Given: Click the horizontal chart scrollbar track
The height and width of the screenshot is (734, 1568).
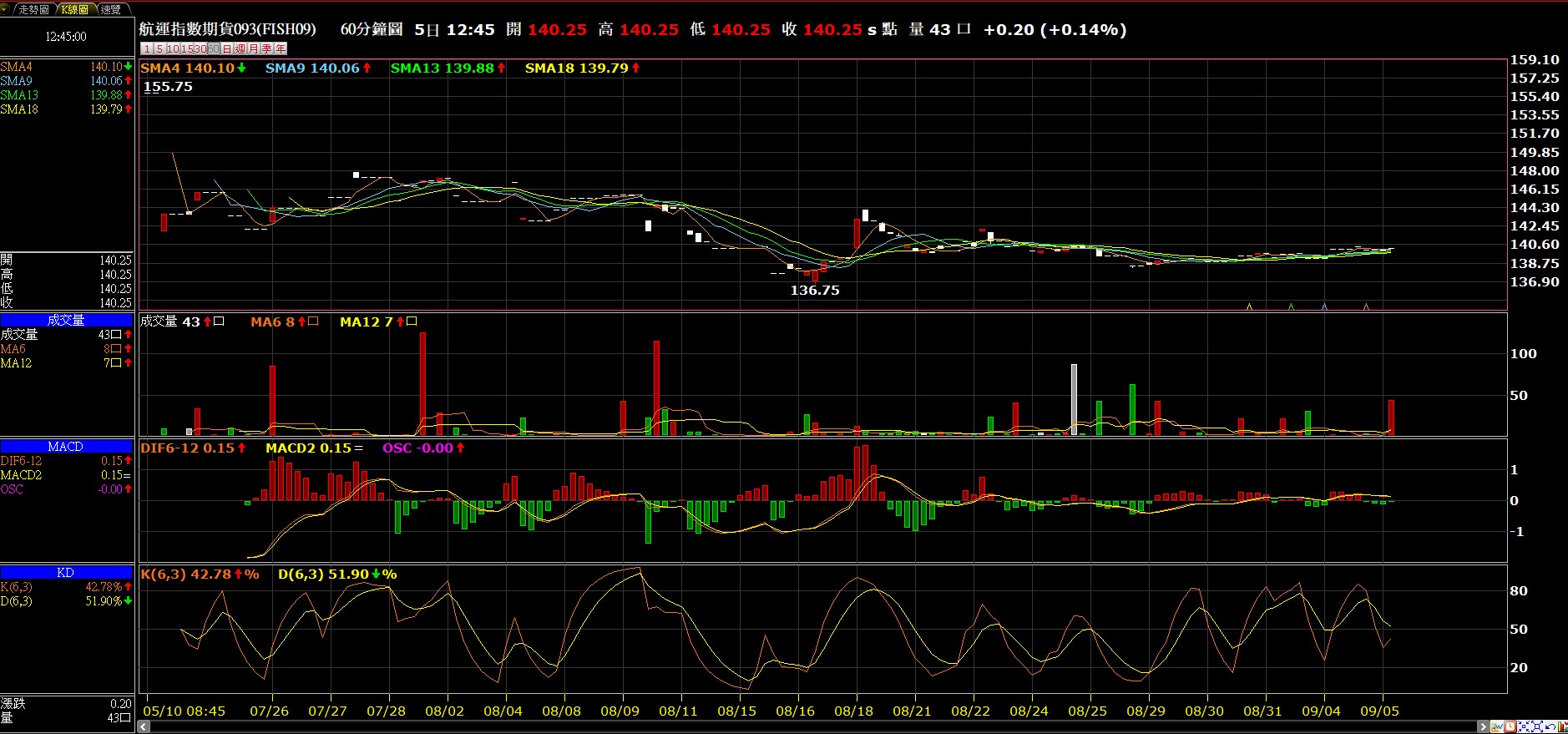Looking at the screenshot, I should [x=814, y=727].
